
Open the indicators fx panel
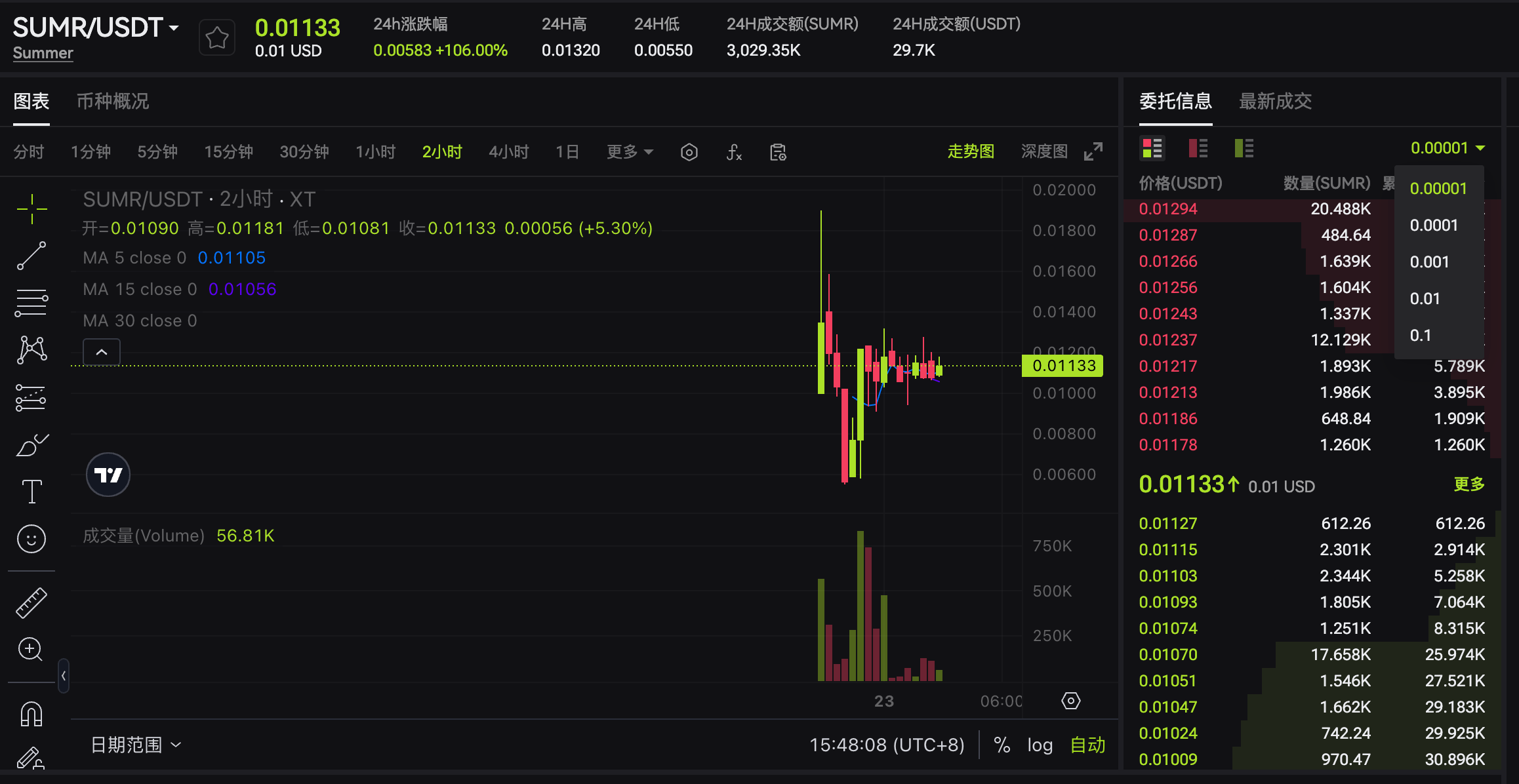pyautogui.click(x=734, y=152)
